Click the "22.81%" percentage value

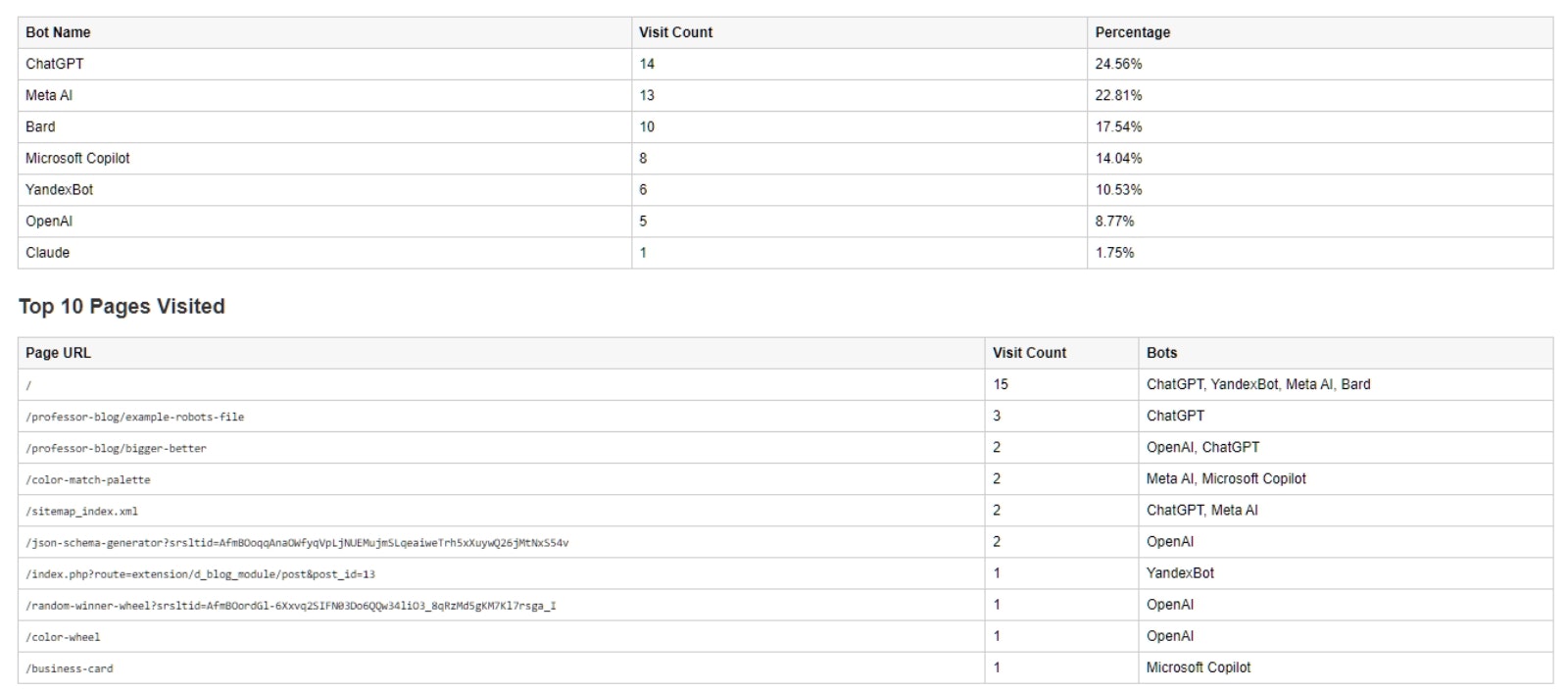tap(1118, 95)
